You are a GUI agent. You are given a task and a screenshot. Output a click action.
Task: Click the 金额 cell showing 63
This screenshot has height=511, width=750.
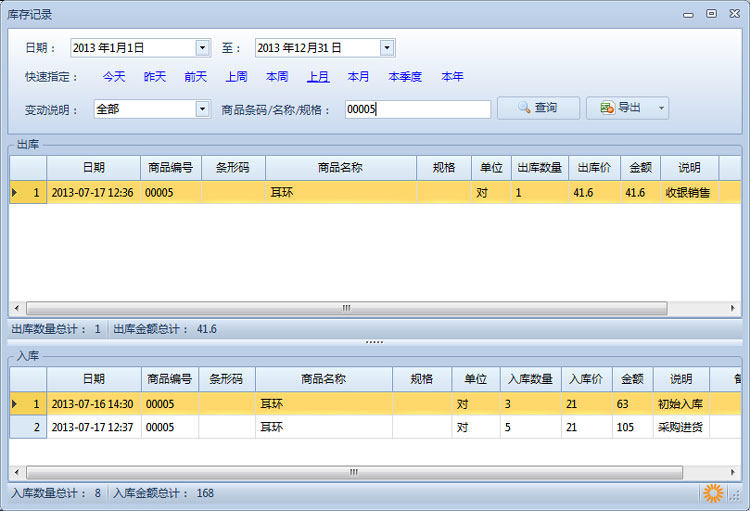(632, 404)
